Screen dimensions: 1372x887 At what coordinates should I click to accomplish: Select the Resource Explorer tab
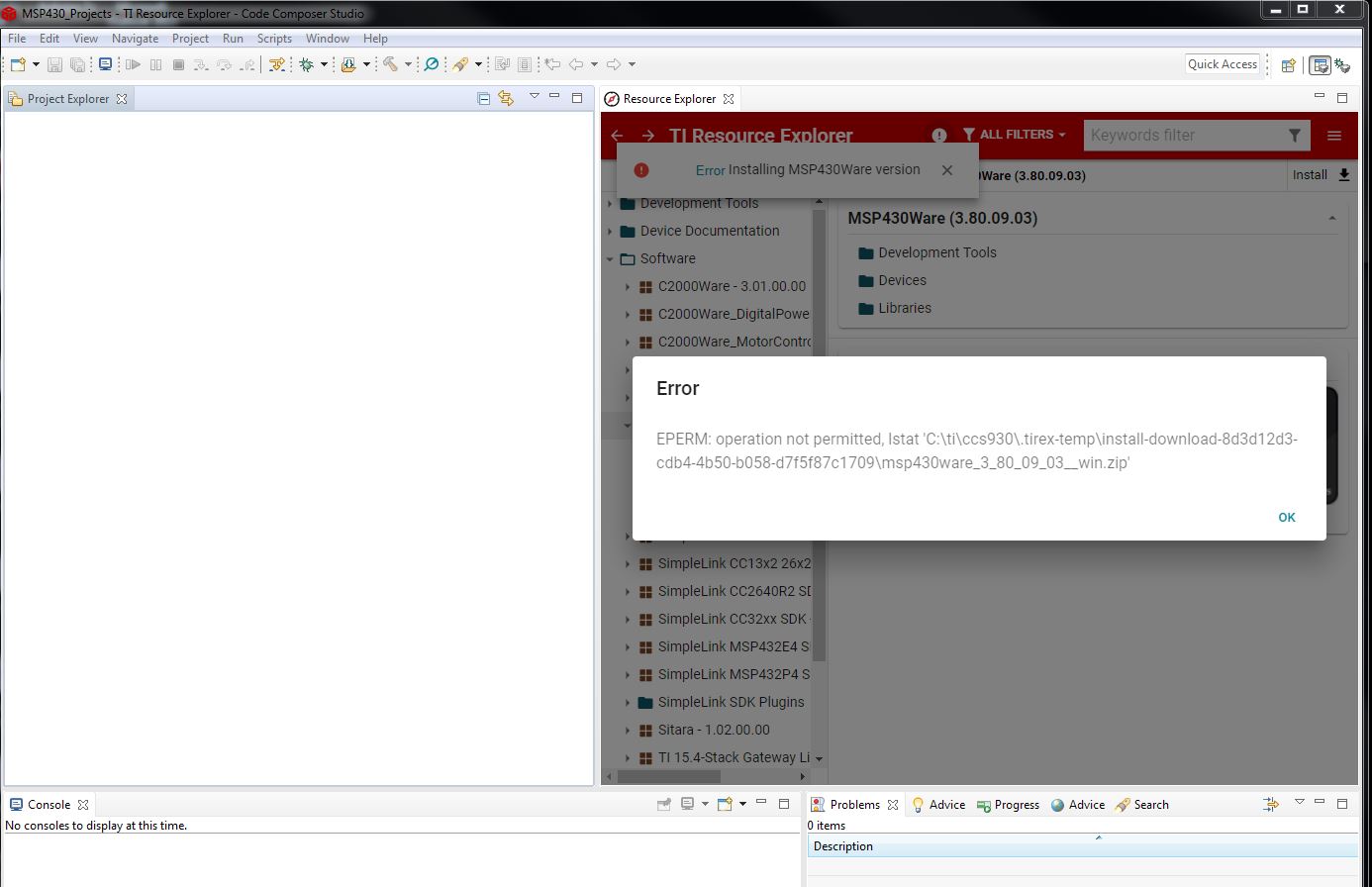pyautogui.click(x=669, y=99)
